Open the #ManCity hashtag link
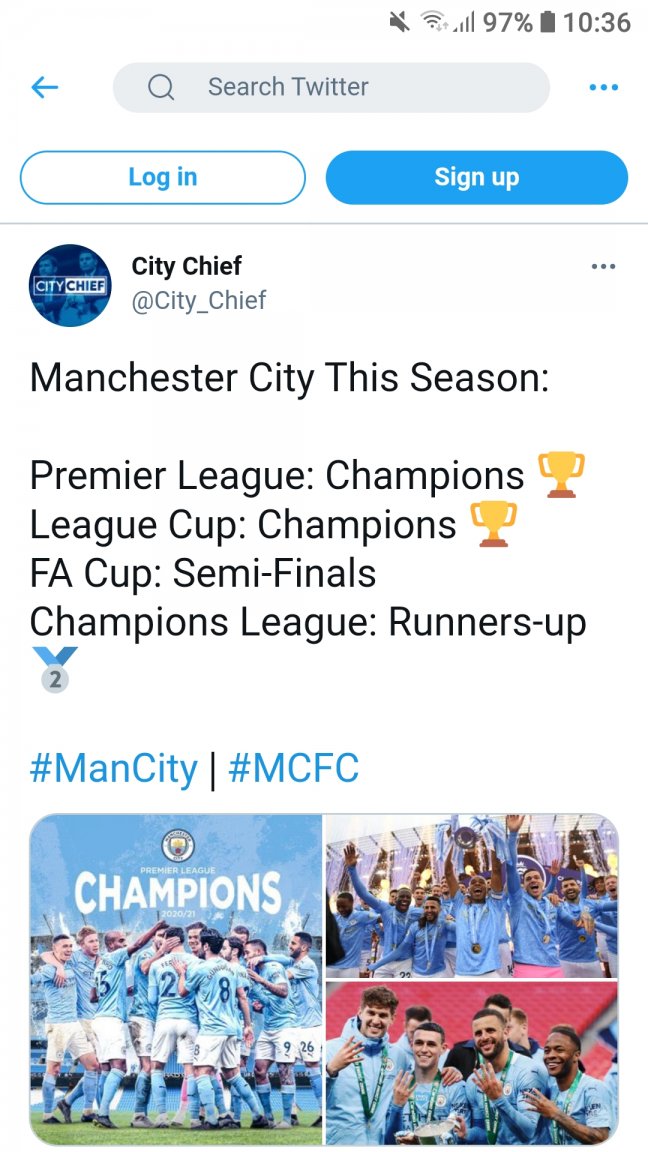Viewport: 648px width, 1152px height. click(114, 769)
